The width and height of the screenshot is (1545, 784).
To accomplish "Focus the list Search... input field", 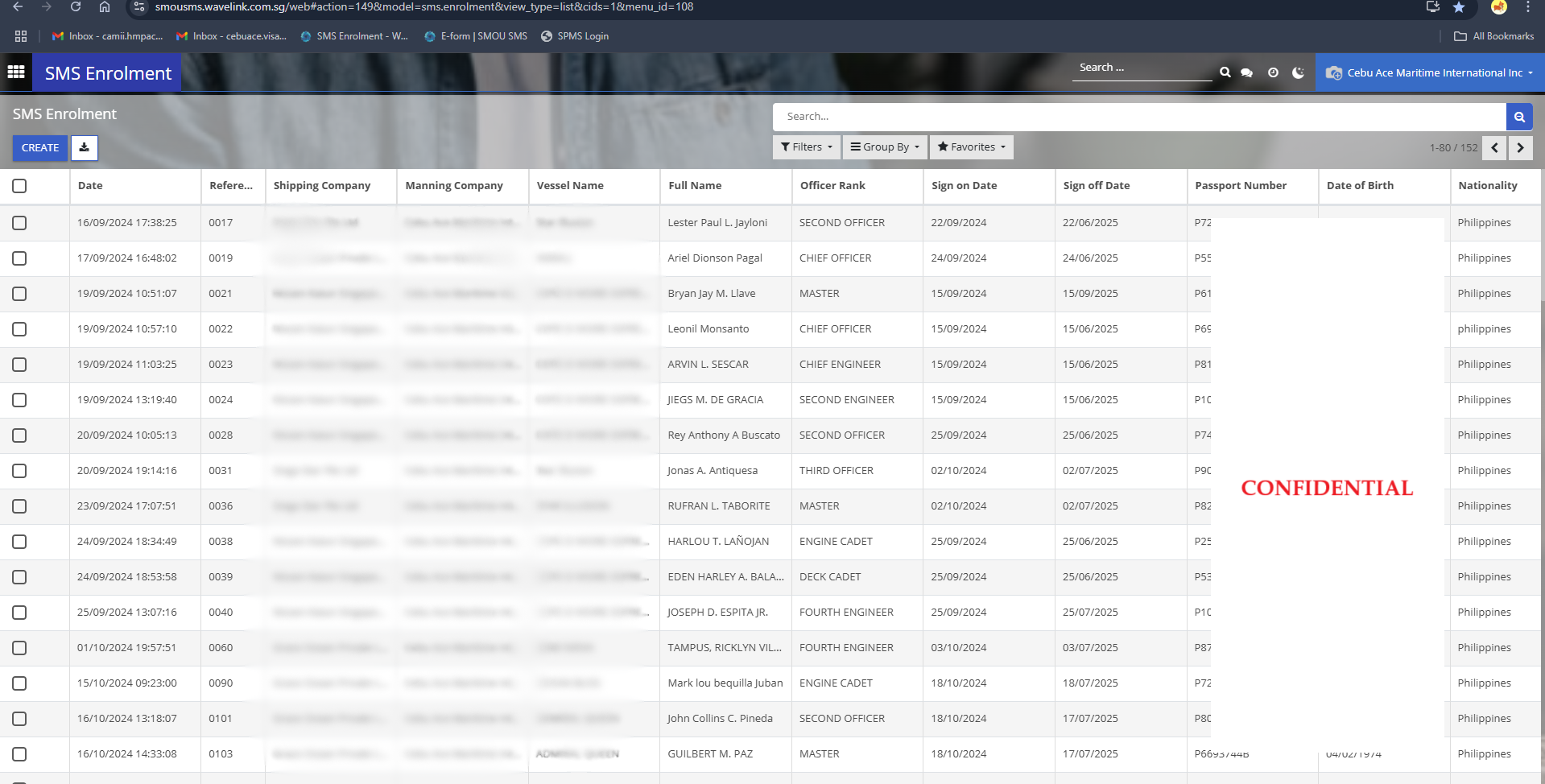I will [1139, 117].
